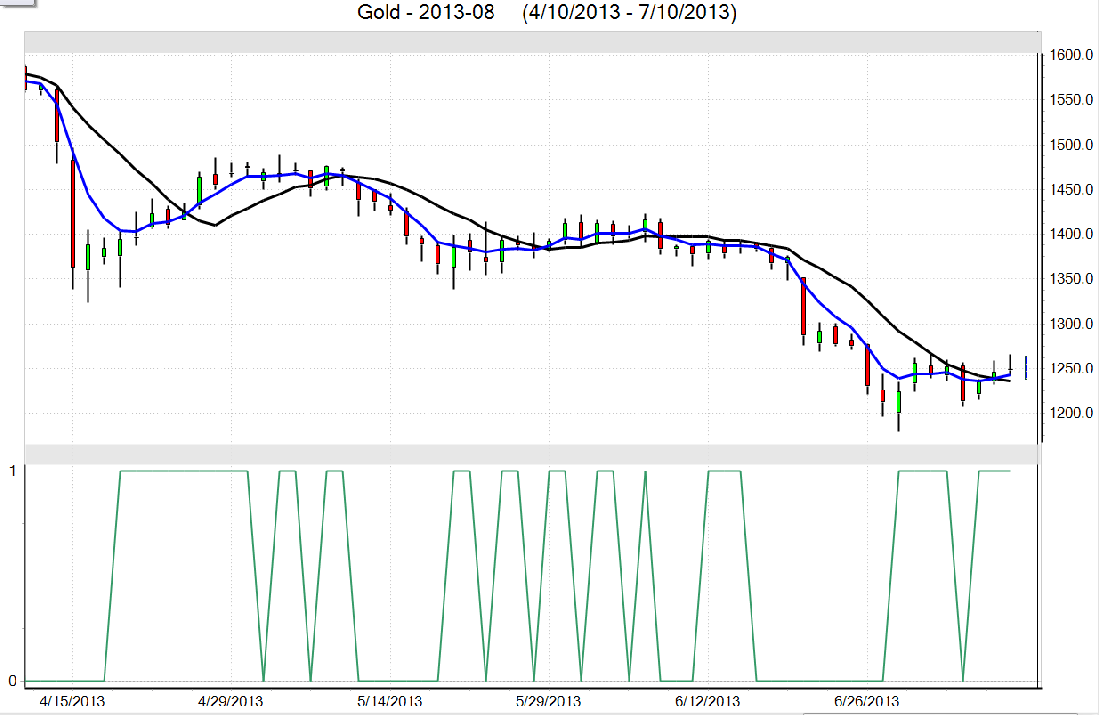The image size is (1100, 715).
Task: Click the indicator axis label 0
Action: pyautogui.click(x=12, y=681)
